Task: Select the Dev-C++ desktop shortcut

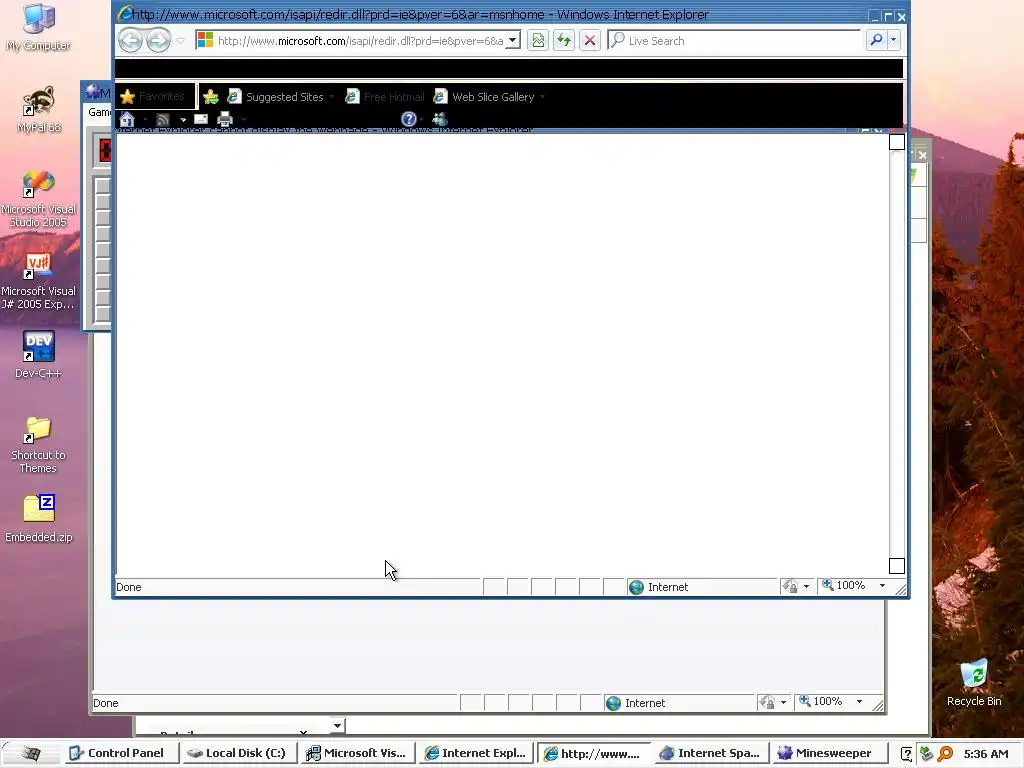Action: point(39,355)
